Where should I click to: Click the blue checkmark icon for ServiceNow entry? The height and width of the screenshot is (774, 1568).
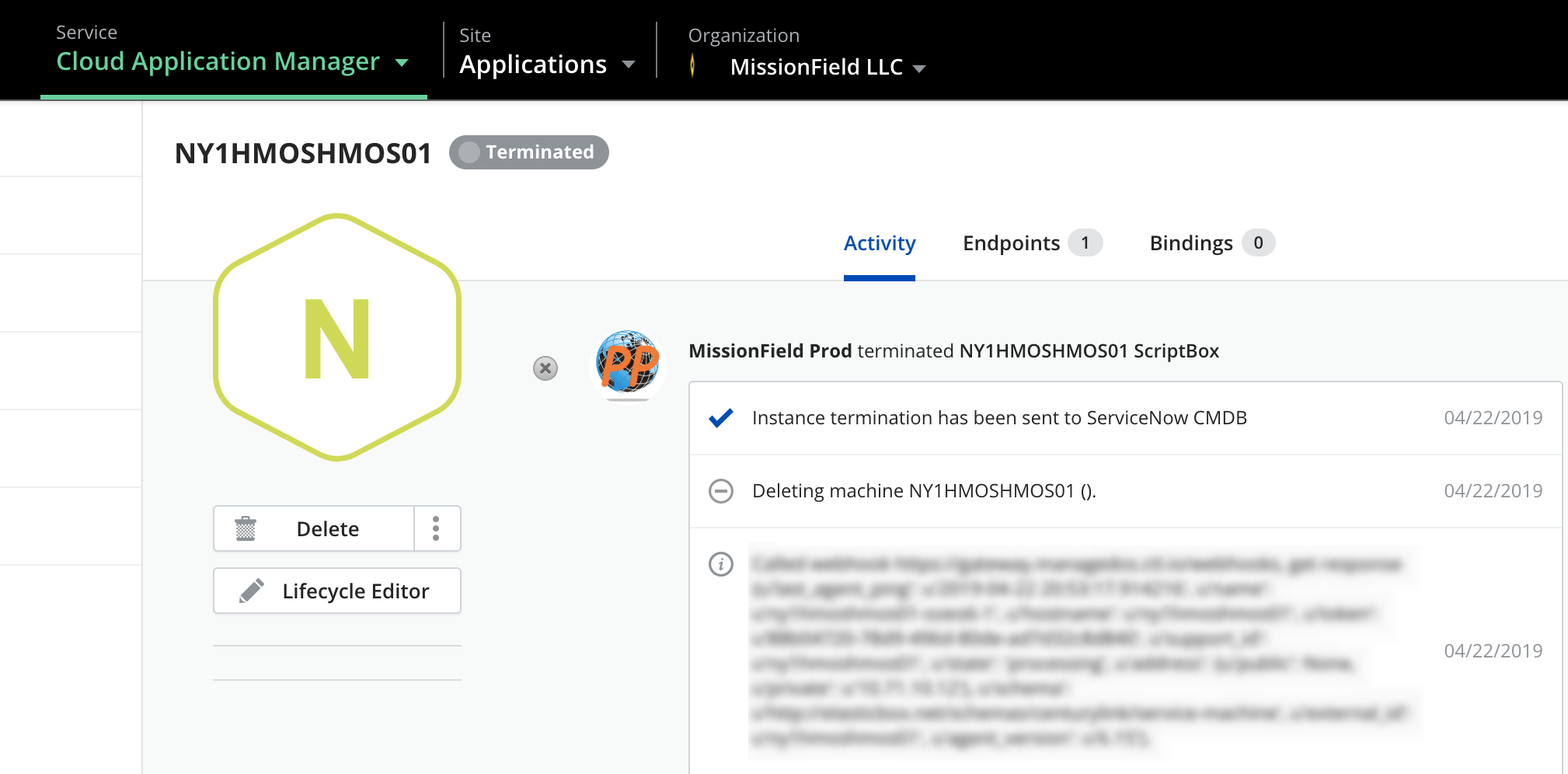721,418
